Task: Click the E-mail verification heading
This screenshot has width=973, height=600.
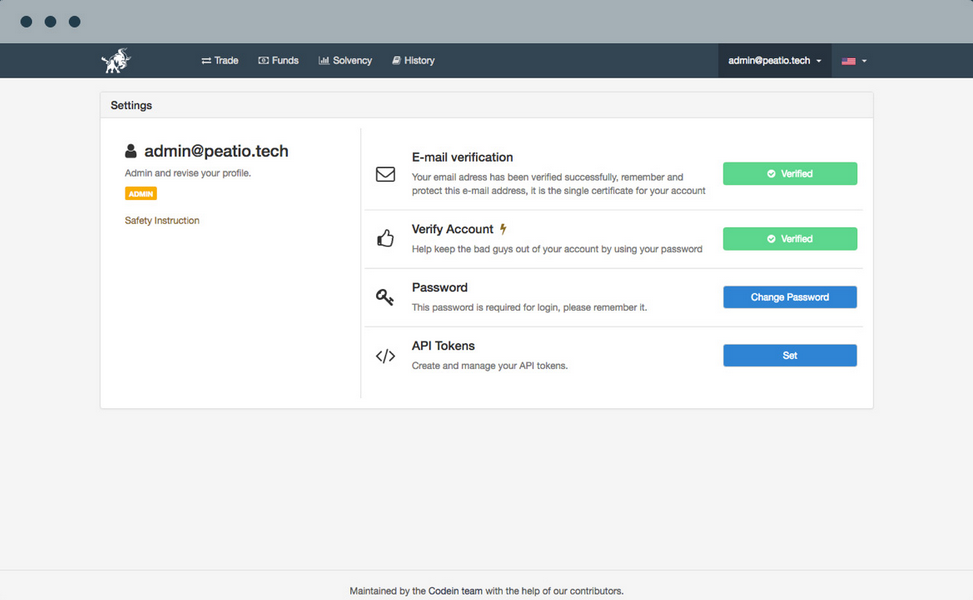Action: [x=462, y=157]
